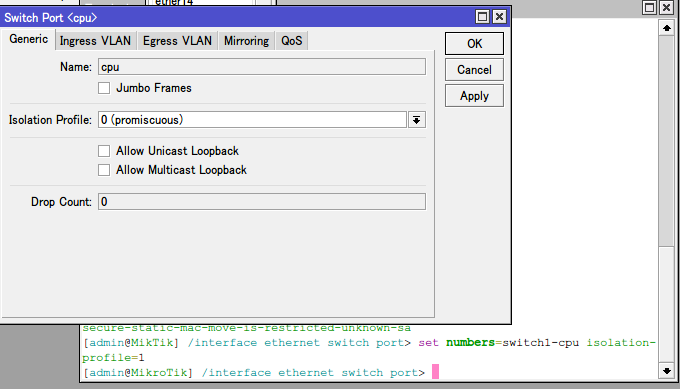Place cursor at terminal command prompt

coord(435,372)
